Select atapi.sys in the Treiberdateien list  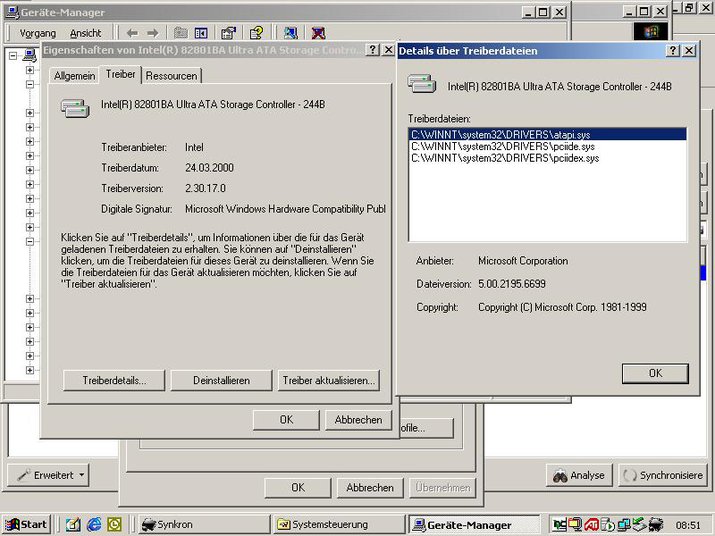[x=548, y=135]
